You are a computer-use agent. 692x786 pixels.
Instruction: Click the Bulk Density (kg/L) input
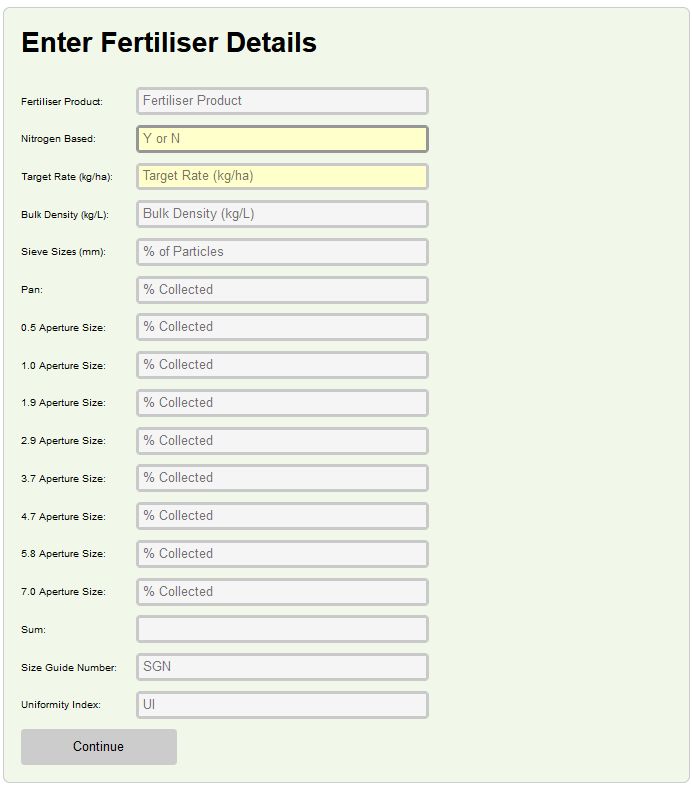[x=282, y=214]
